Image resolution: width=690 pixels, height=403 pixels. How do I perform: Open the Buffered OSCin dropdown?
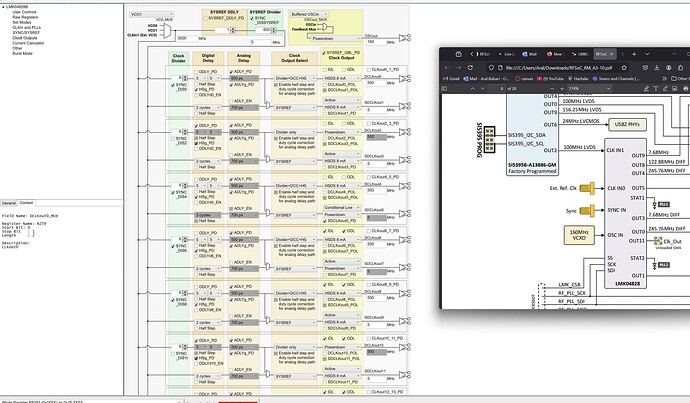(309, 14)
